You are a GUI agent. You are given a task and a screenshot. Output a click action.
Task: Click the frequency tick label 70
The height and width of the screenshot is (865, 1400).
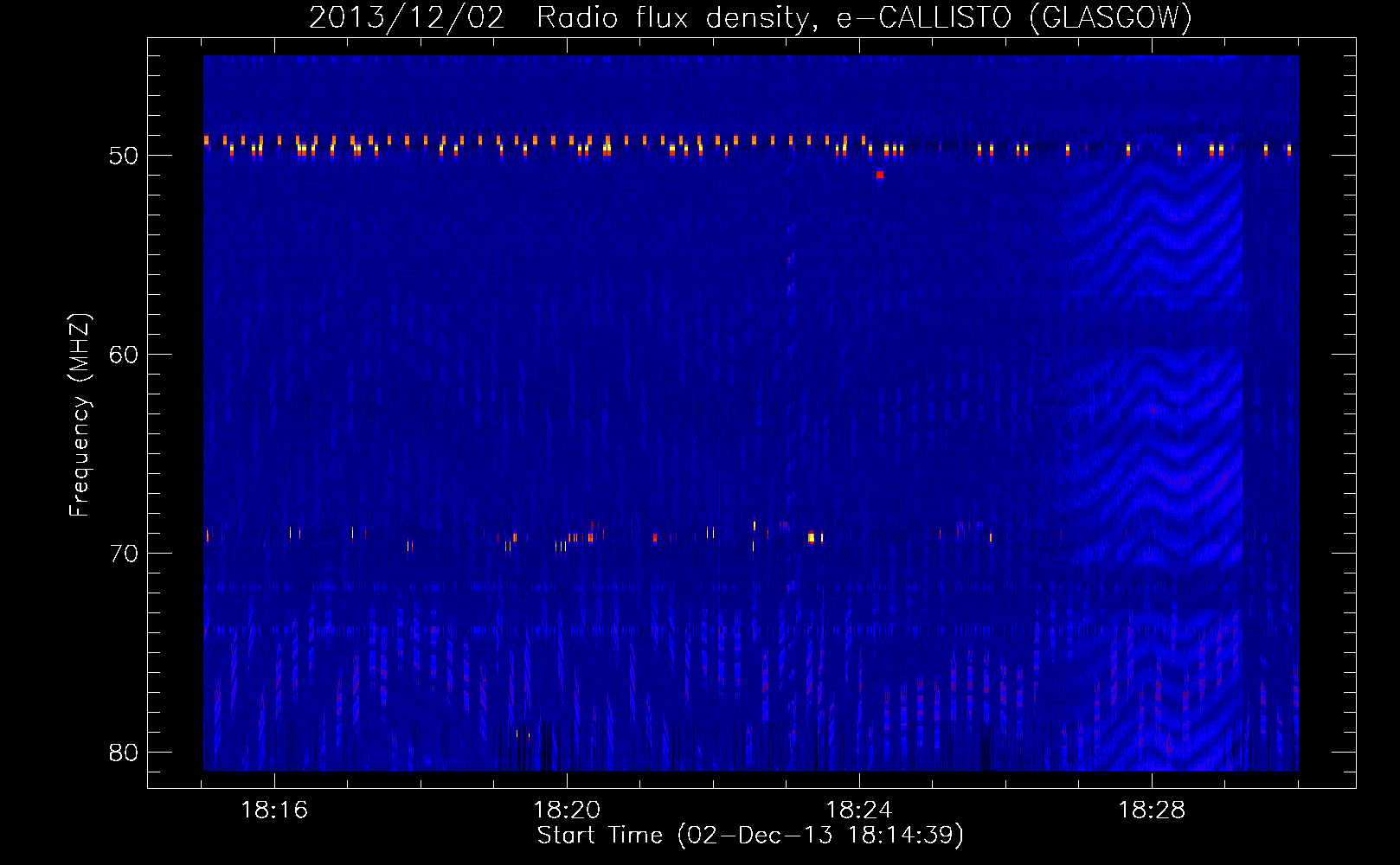(124, 554)
